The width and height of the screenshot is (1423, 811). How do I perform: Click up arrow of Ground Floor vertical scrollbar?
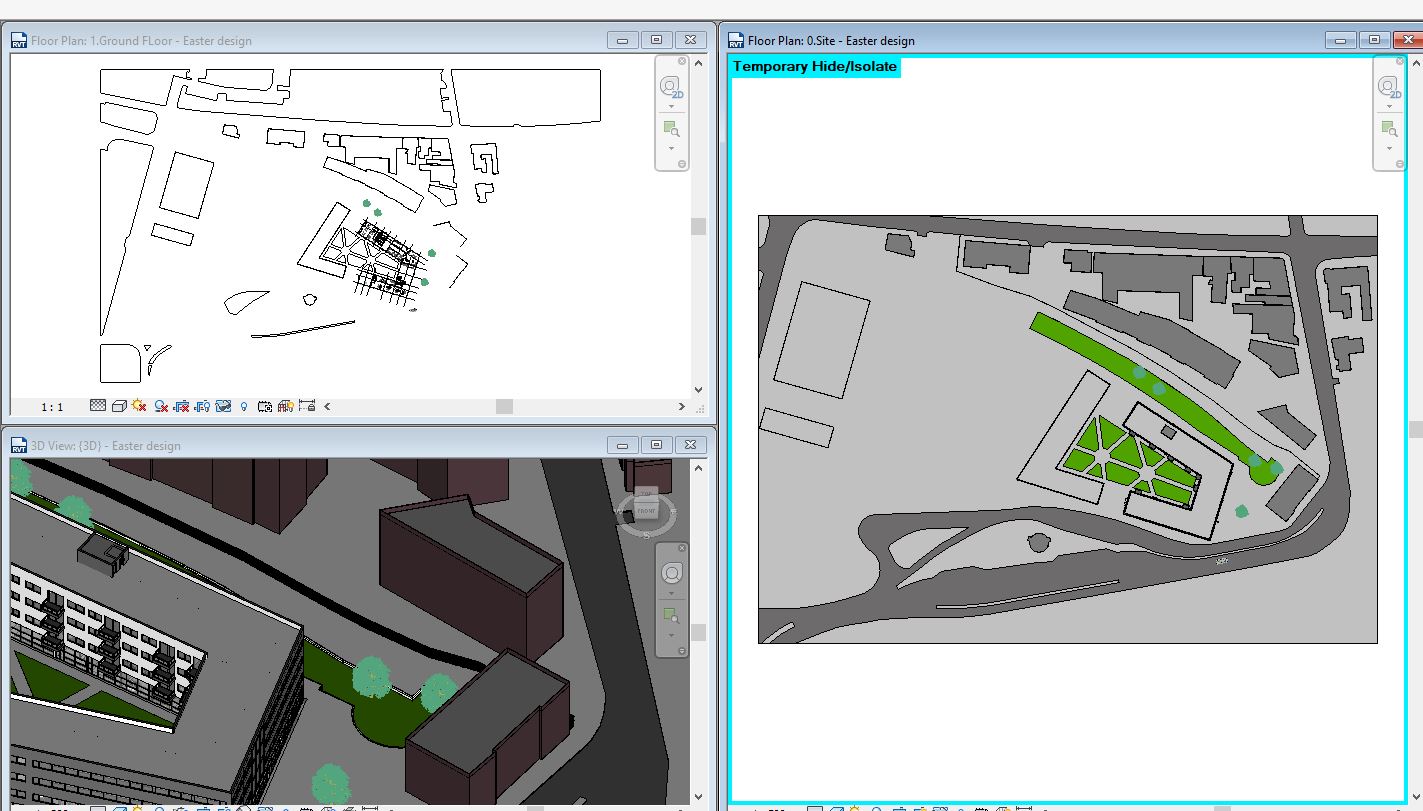[x=698, y=62]
